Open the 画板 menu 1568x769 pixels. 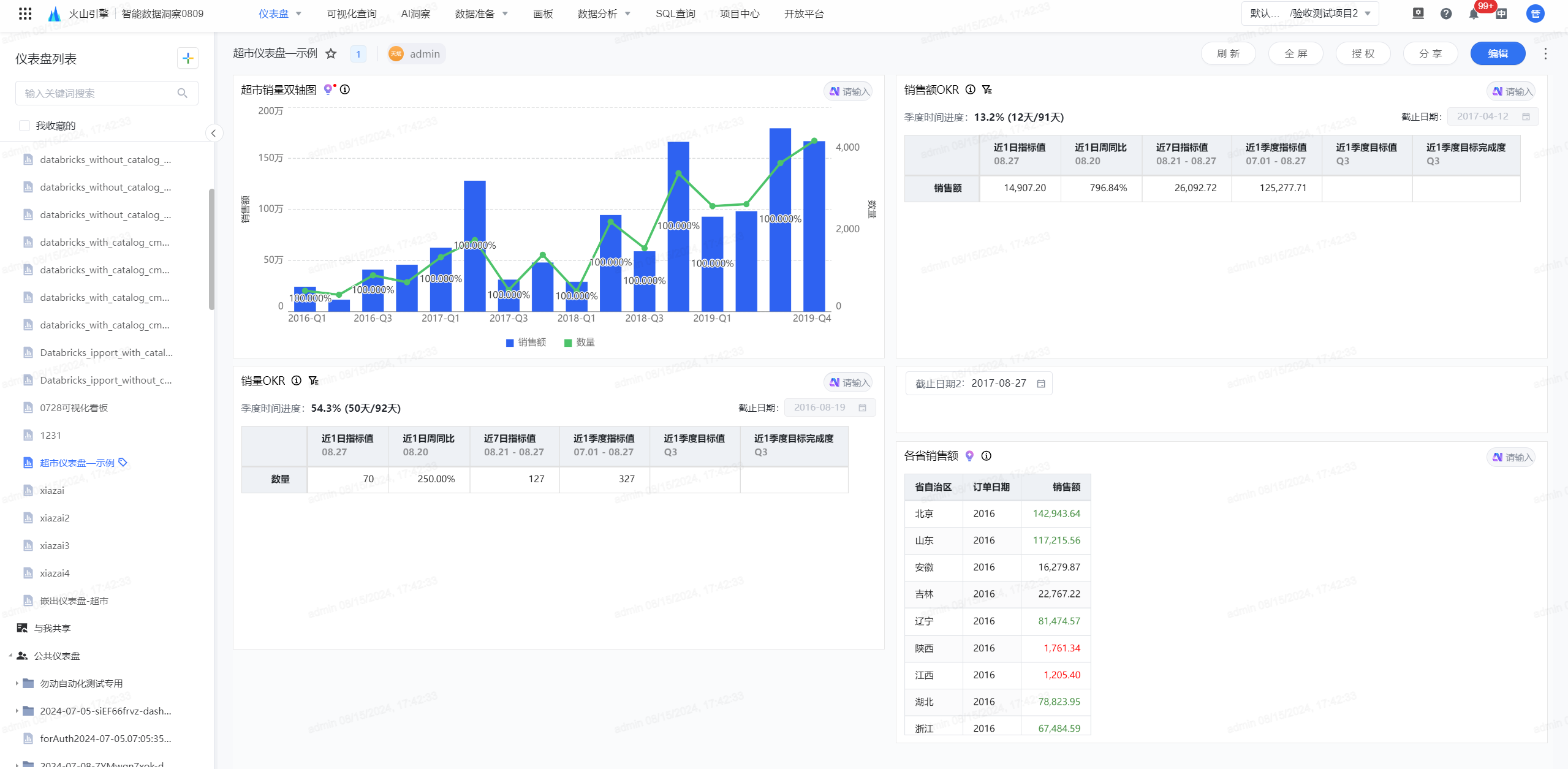point(543,13)
